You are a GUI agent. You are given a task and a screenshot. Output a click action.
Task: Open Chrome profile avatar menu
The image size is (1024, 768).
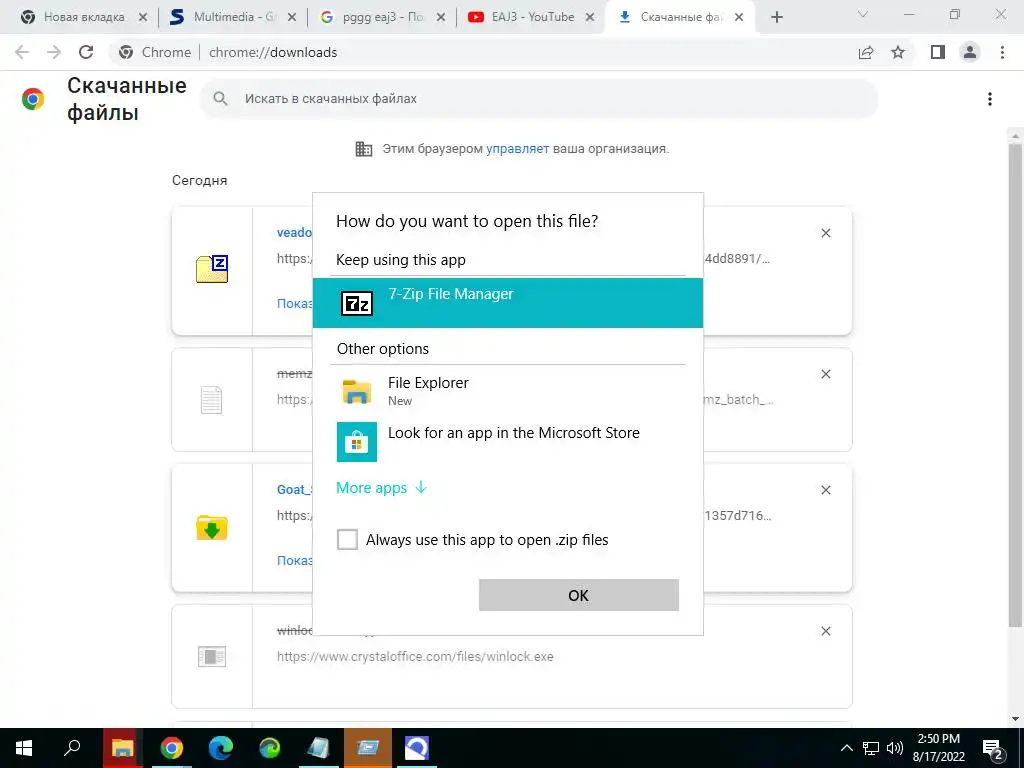coord(970,52)
